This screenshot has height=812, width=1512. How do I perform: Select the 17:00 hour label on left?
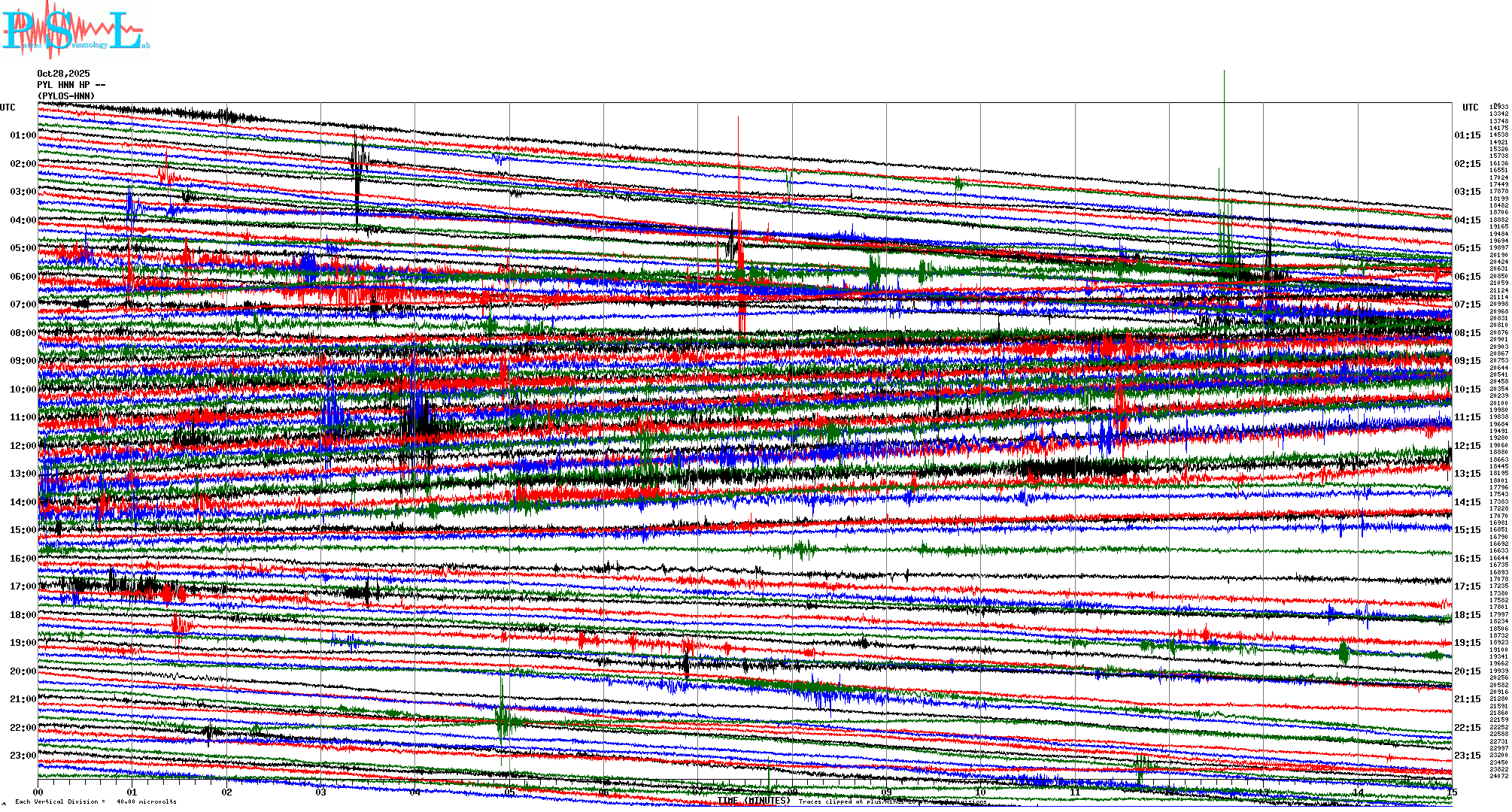tap(23, 586)
